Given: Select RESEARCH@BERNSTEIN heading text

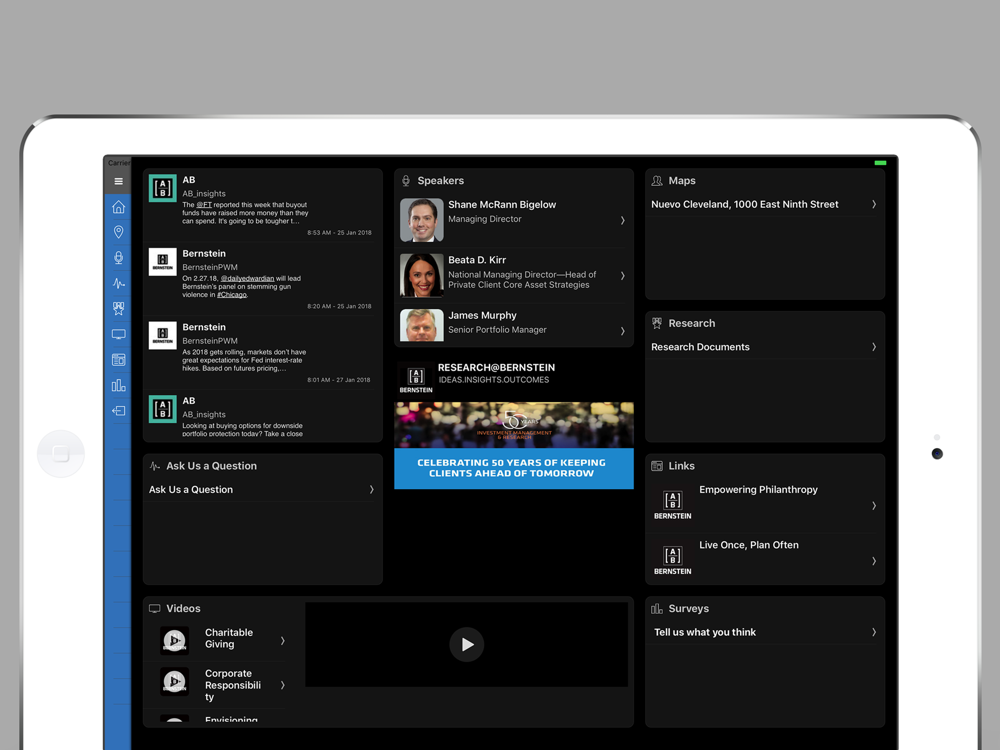Looking at the screenshot, I should [x=496, y=367].
